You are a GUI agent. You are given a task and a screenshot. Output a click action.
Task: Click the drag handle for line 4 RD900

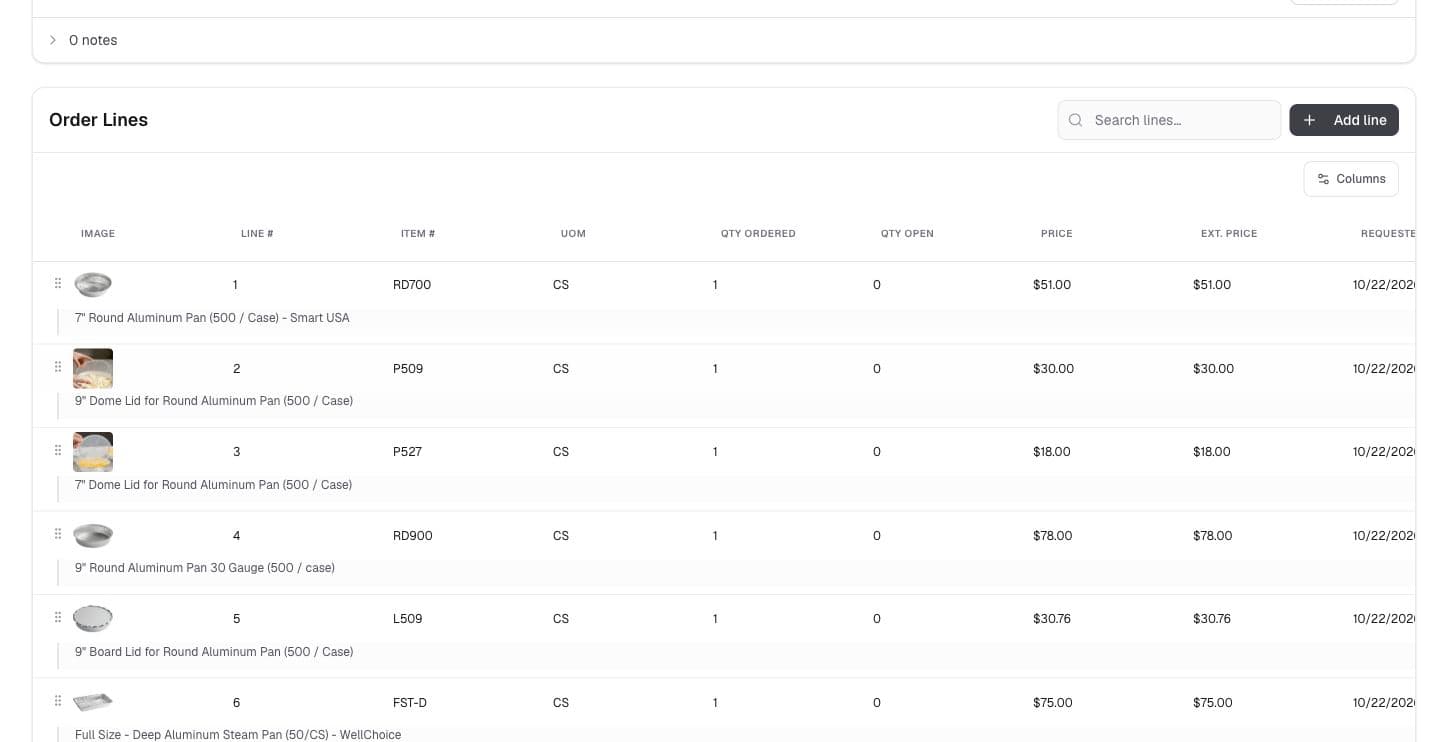[58, 534]
